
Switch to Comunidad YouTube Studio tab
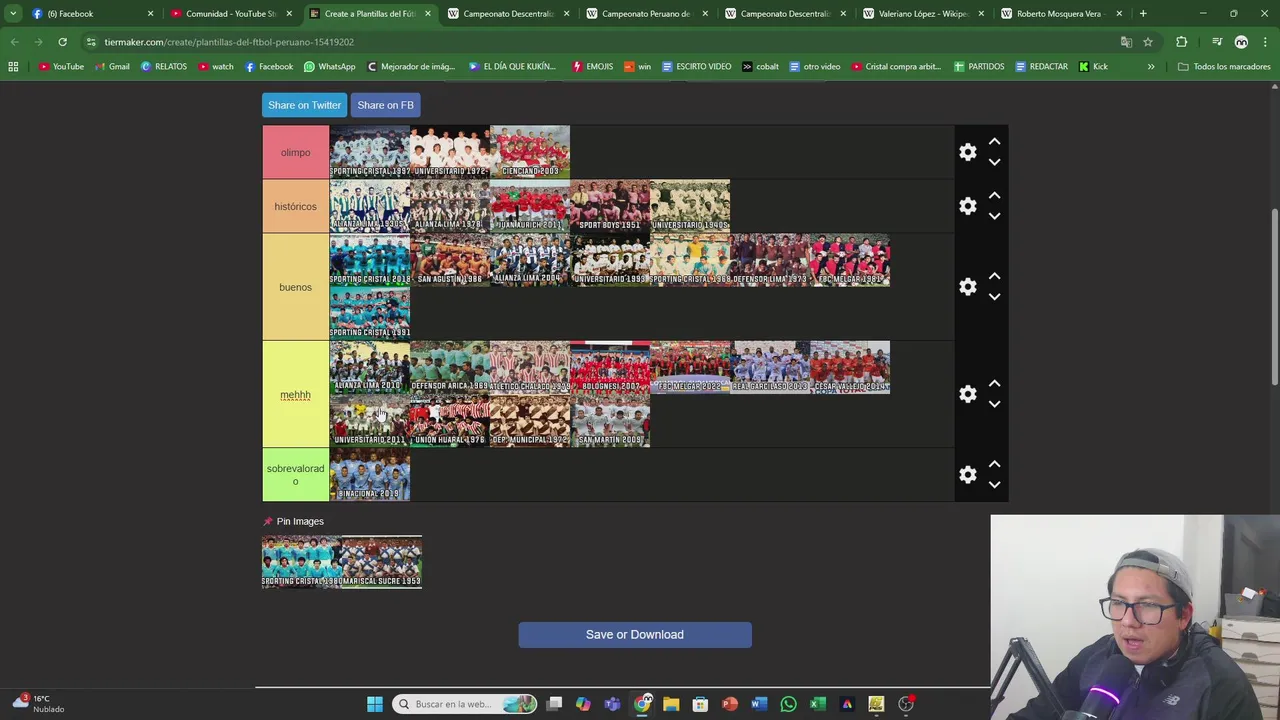(230, 14)
